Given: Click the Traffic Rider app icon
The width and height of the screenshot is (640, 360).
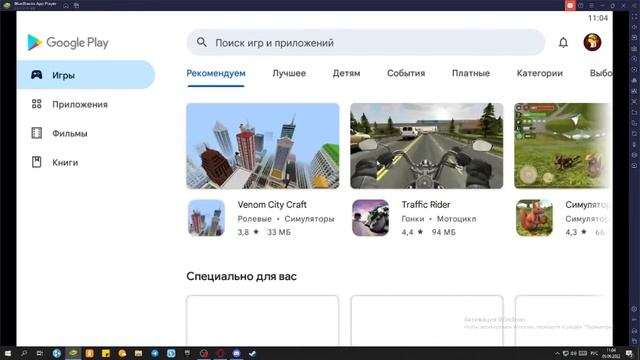Looking at the screenshot, I should (371, 218).
